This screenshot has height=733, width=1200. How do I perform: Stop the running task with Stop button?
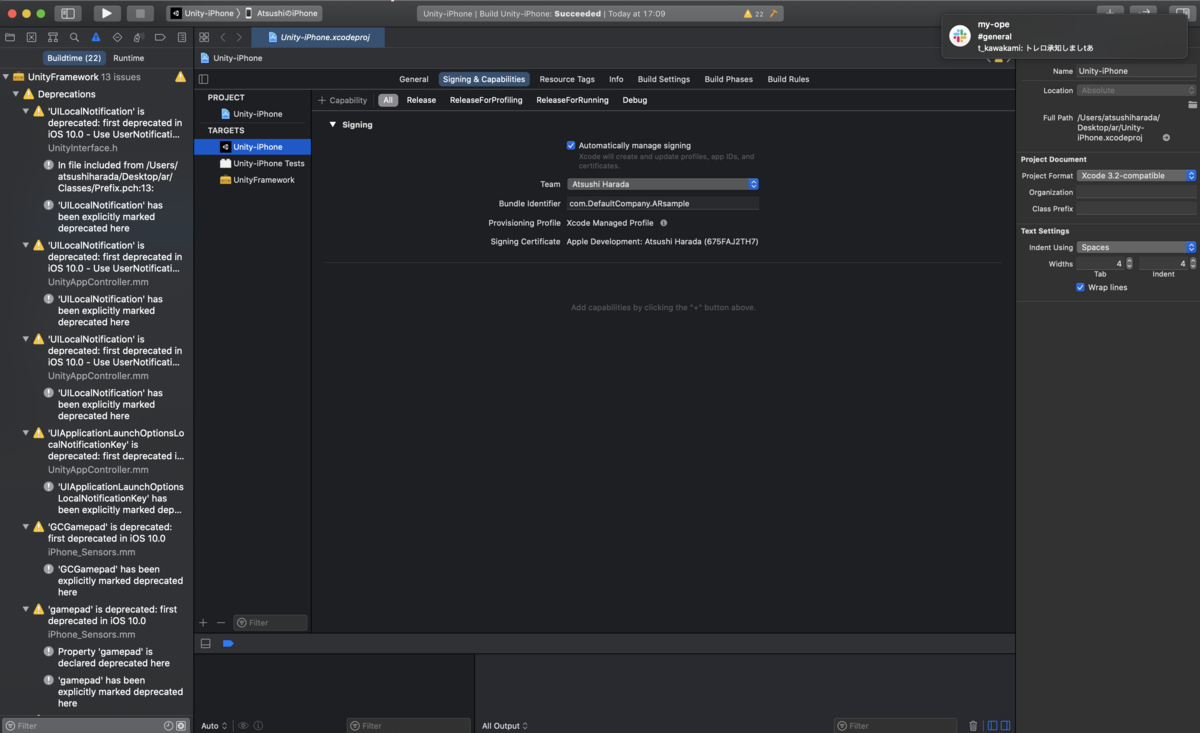point(140,14)
